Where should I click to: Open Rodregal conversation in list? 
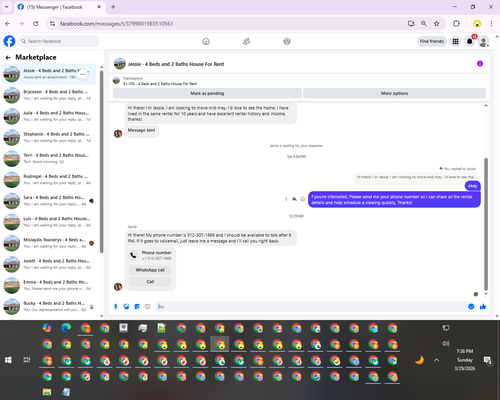(x=49, y=180)
